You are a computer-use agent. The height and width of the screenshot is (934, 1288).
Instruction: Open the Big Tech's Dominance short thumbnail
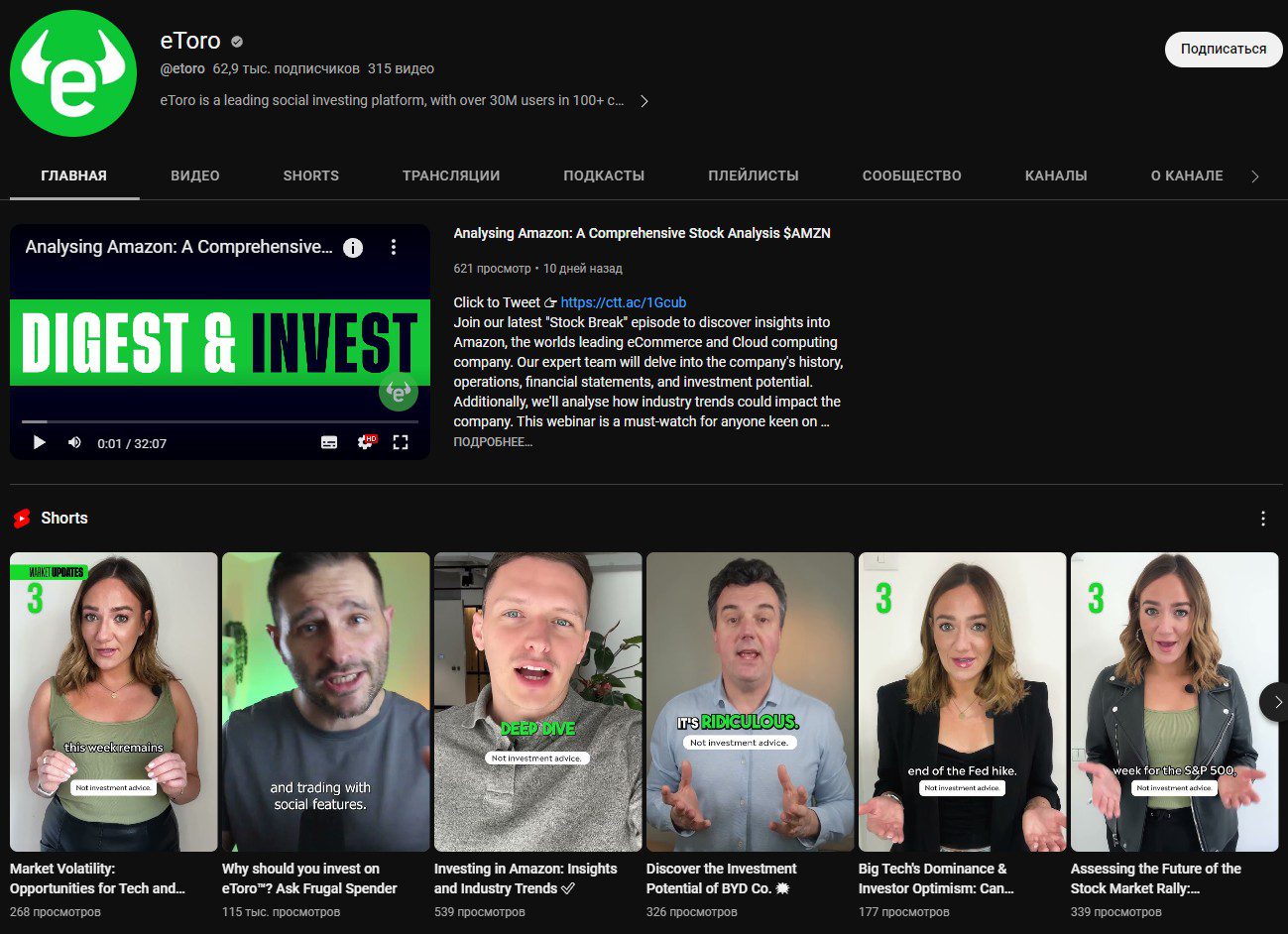point(963,702)
